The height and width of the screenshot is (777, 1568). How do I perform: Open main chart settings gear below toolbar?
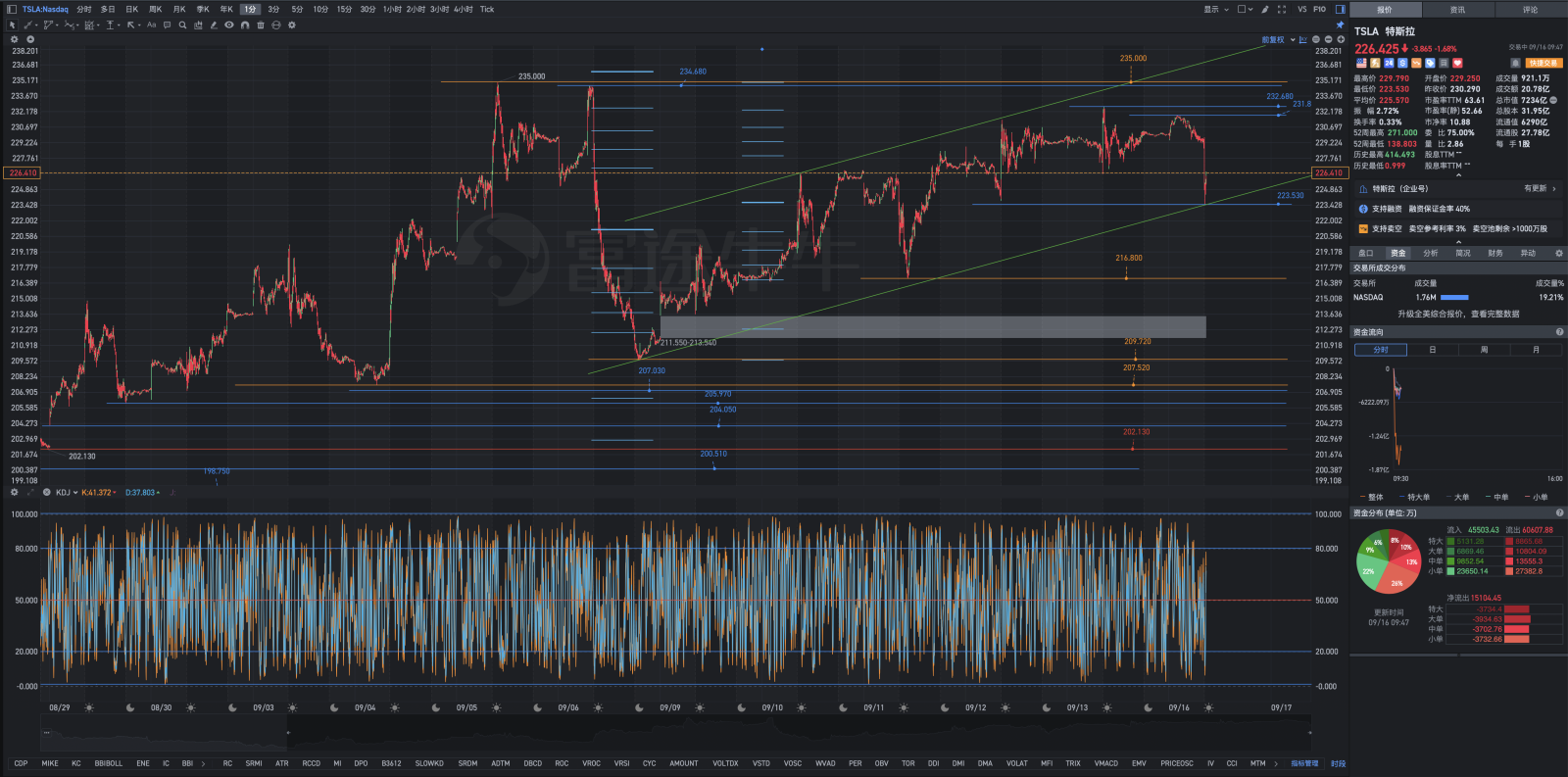(14, 39)
